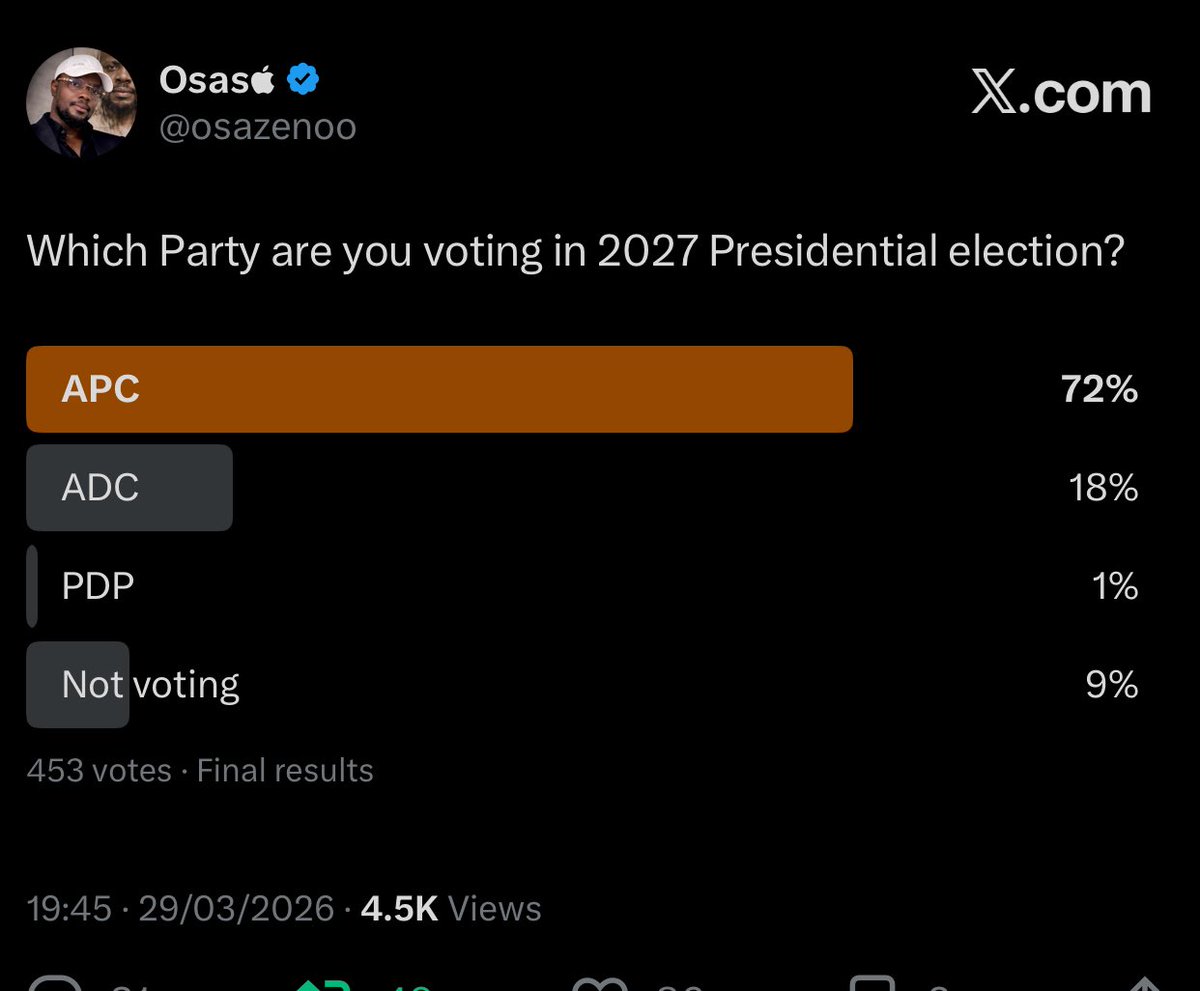Open the @osazenoo handle link

tap(258, 128)
